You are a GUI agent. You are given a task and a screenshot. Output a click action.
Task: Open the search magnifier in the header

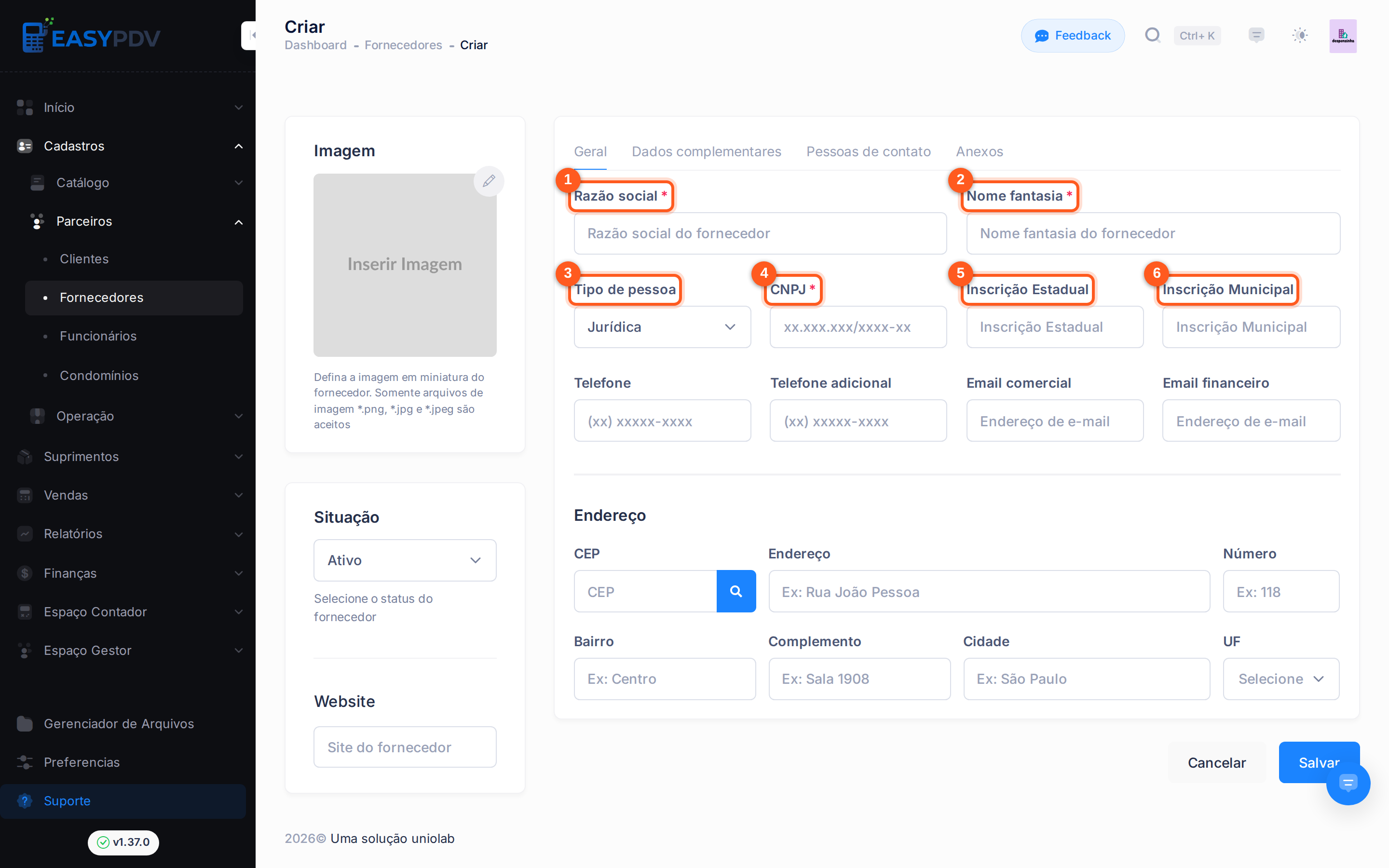[x=1152, y=36]
